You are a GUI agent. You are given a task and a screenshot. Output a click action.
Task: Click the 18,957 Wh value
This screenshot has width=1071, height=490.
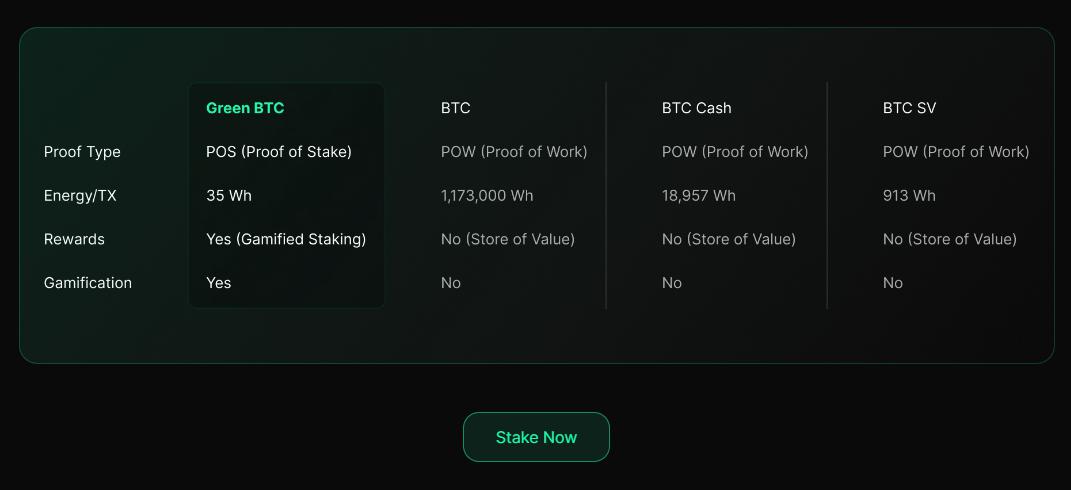[x=698, y=196]
